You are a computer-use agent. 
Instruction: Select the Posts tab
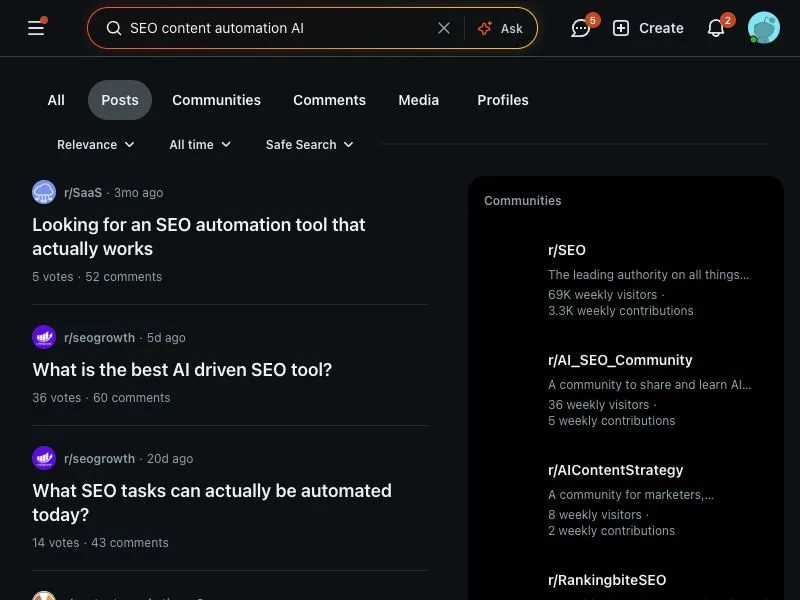[x=120, y=100]
